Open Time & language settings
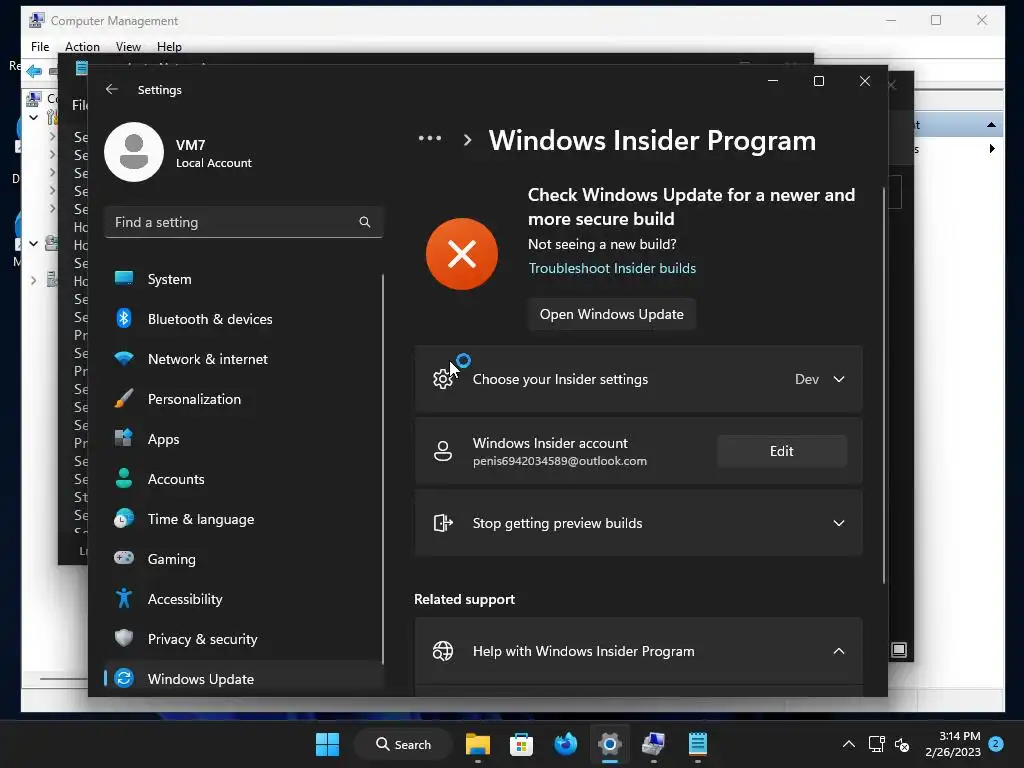Viewport: 1024px width, 768px height. click(x=243, y=519)
